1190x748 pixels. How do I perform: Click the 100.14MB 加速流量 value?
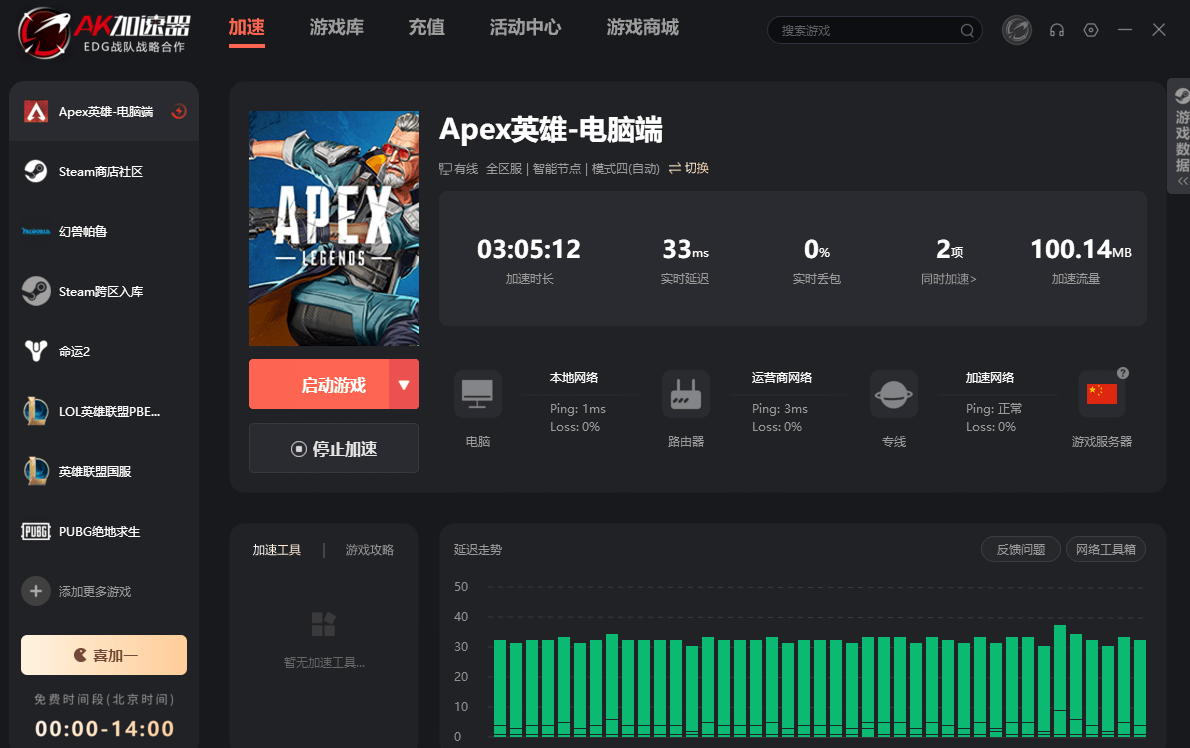pyautogui.click(x=1081, y=249)
